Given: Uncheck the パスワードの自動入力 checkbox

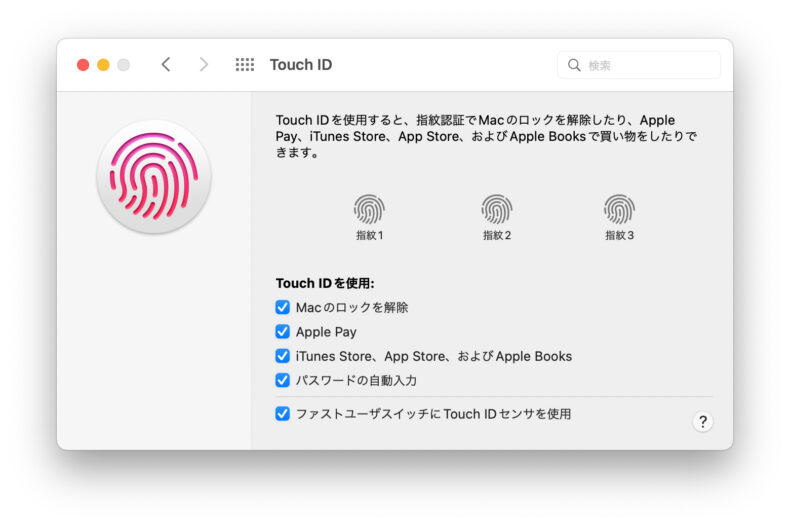Looking at the screenshot, I should (x=283, y=380).
